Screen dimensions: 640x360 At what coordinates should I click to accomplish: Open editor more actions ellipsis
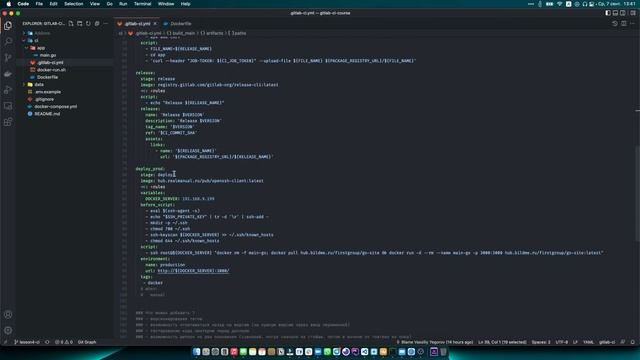point(632,24)
